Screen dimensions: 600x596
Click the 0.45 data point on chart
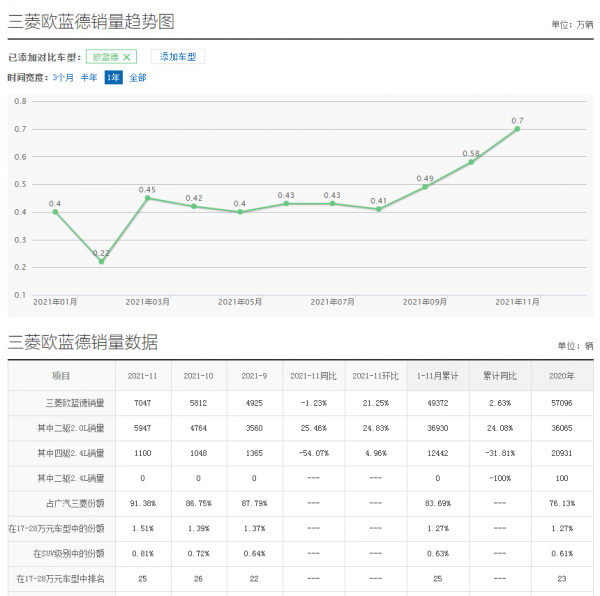(x=148, y=198)
